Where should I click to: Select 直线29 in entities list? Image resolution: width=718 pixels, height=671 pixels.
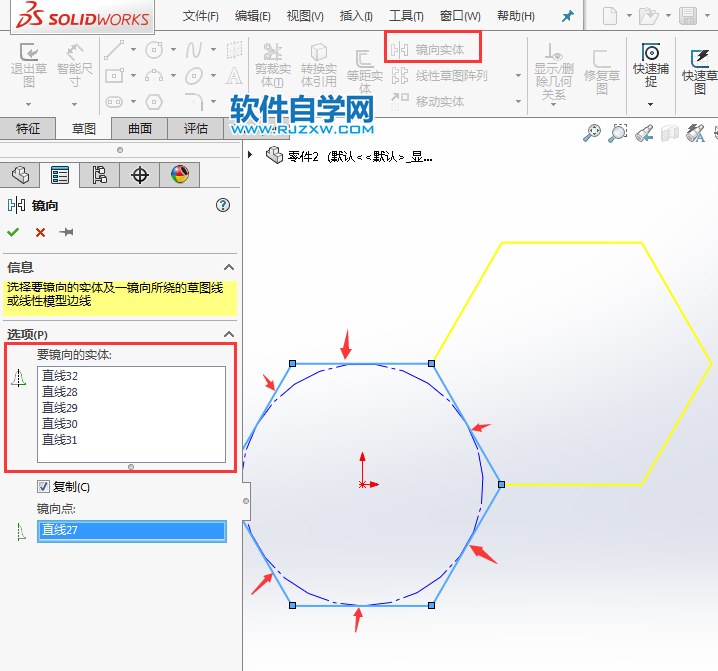(x=60, y=408)
